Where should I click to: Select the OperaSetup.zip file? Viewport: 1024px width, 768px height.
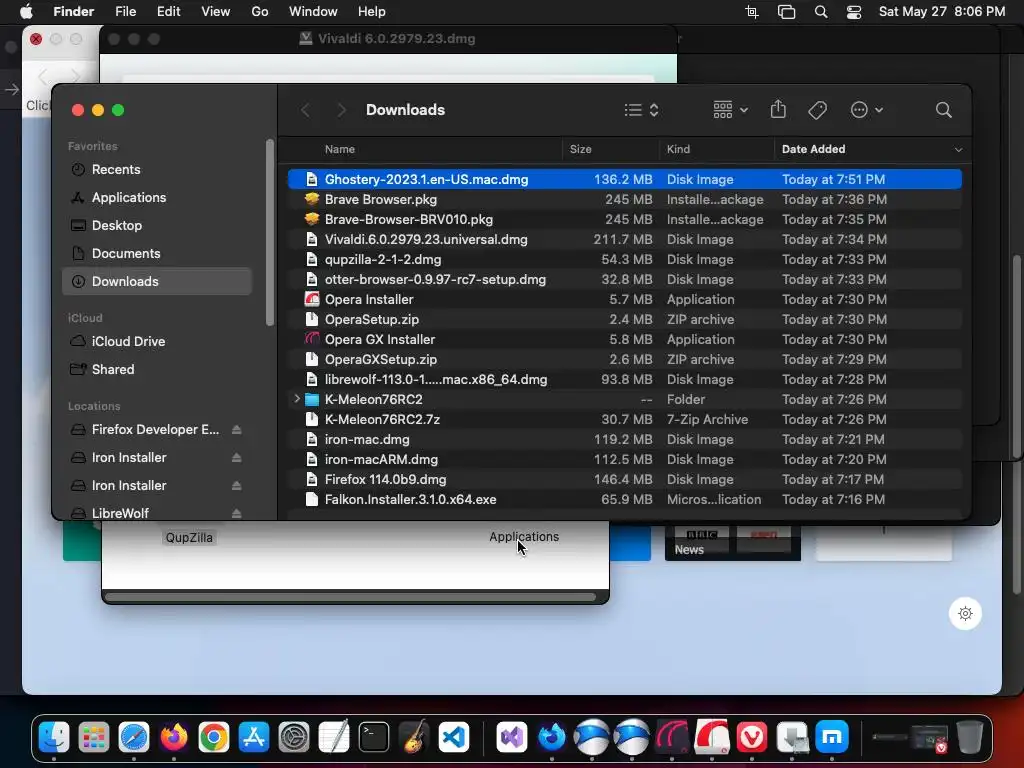[x=624, y=319]
